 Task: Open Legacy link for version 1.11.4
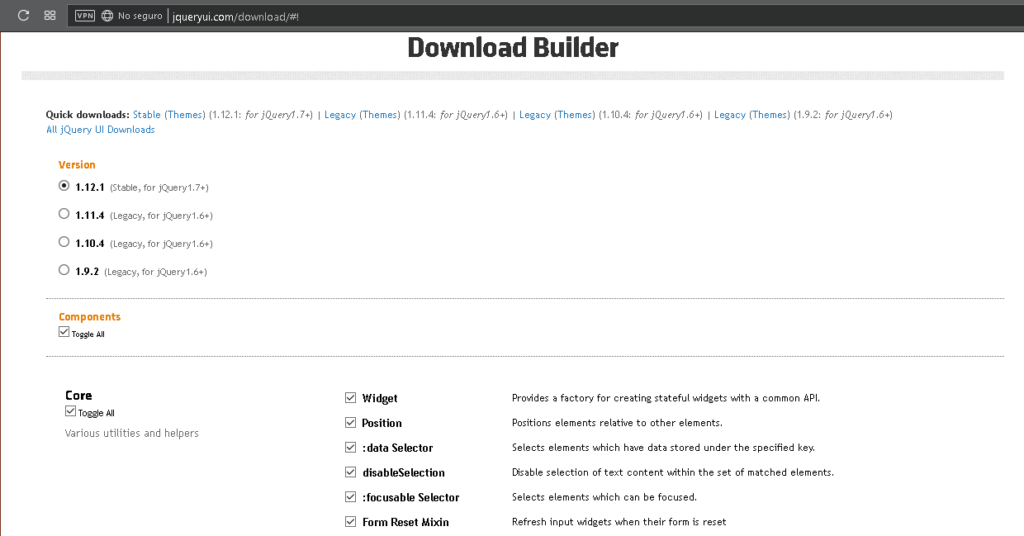(340, 115)
